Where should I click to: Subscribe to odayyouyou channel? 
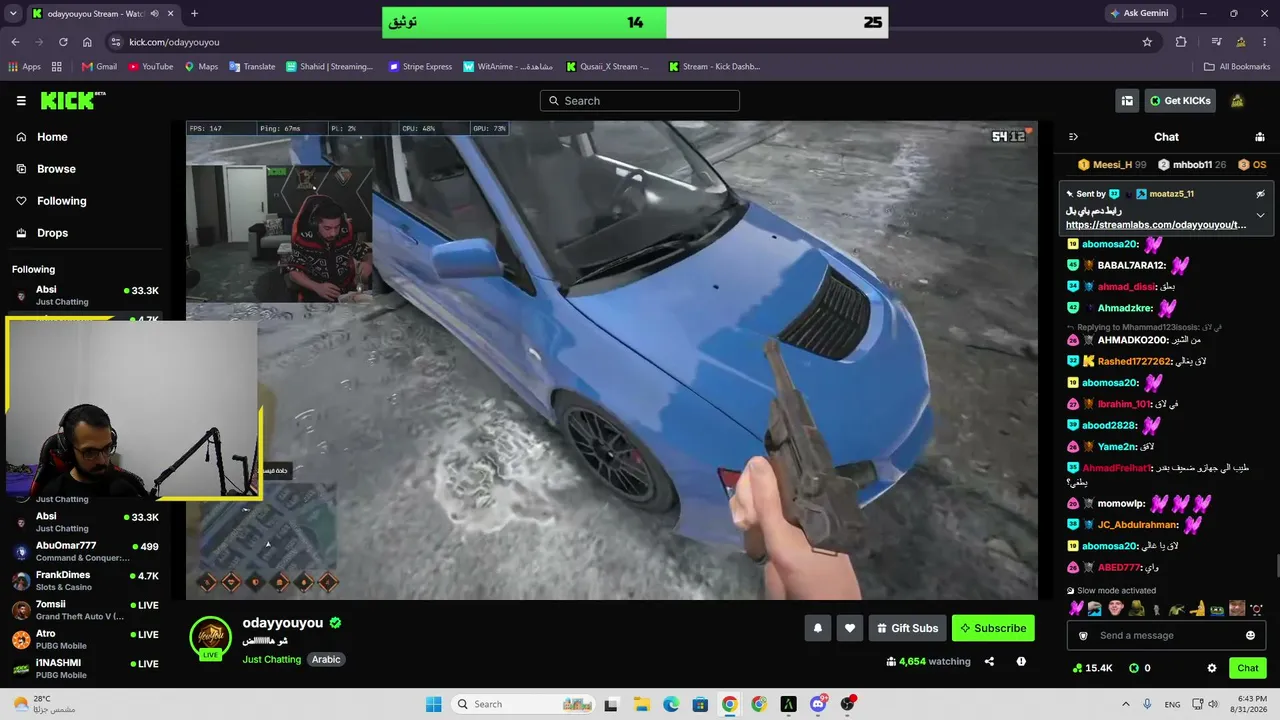pyautogui.click(x=993, y=628)
